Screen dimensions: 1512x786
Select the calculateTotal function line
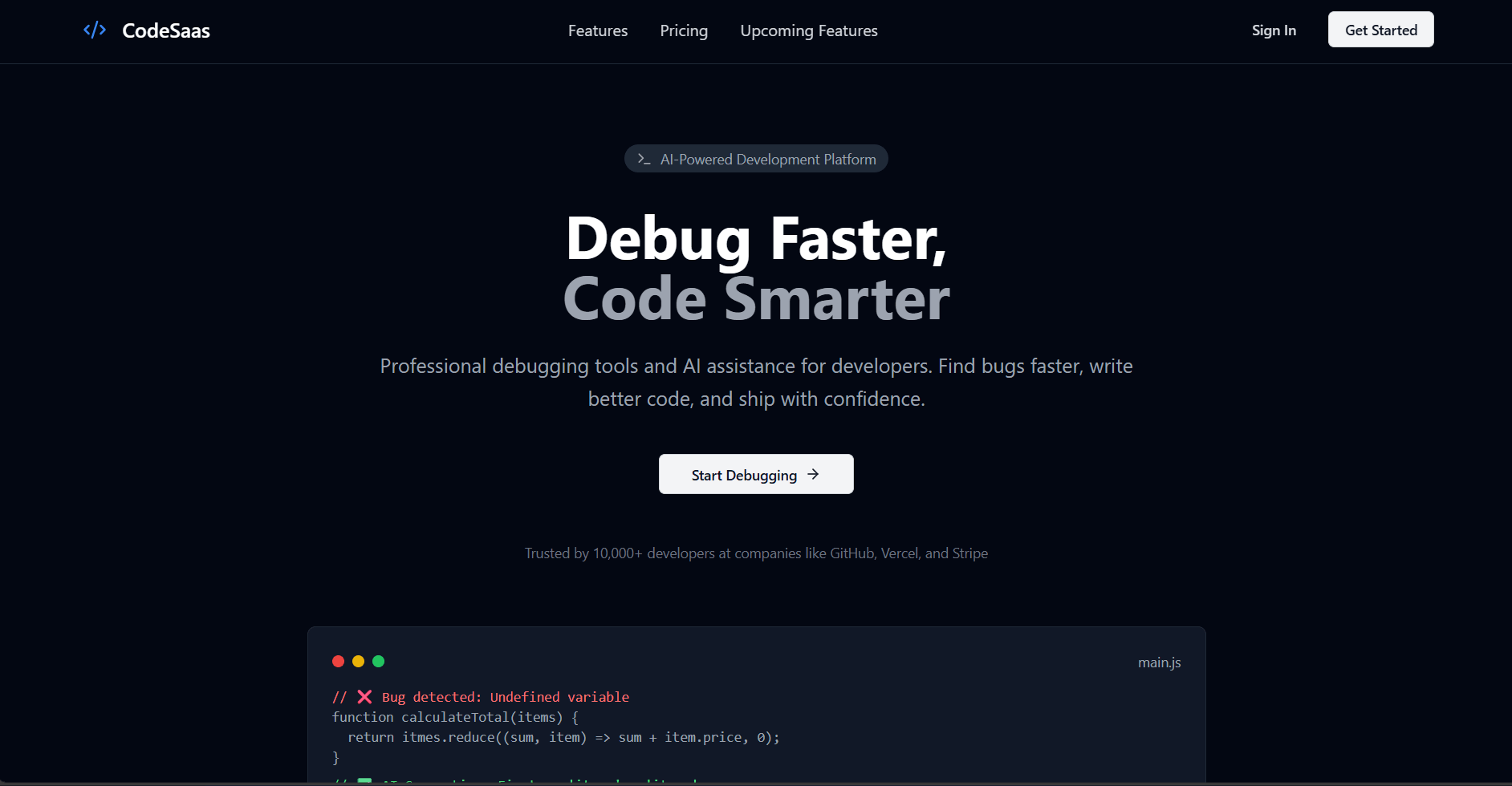[x=455, y=716]
